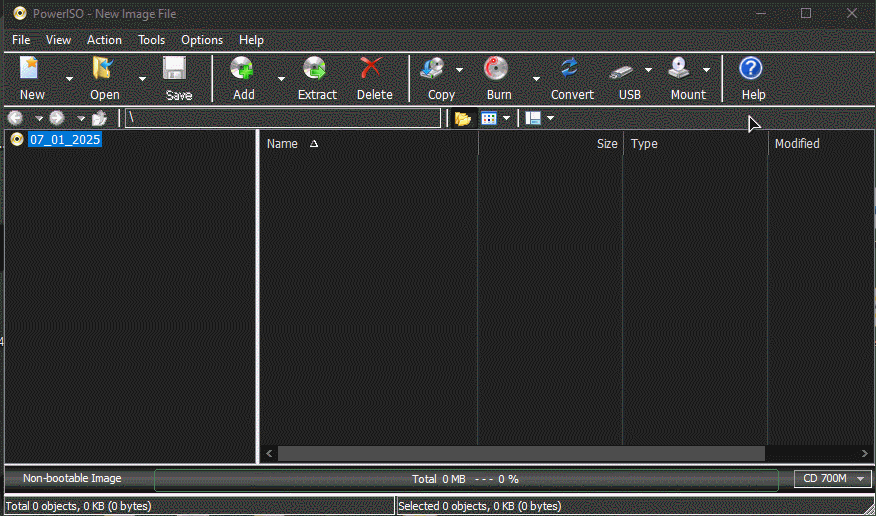Click the horizontal scrollbar thumb
Screen dimensions: 876x516
pos(521,453)
